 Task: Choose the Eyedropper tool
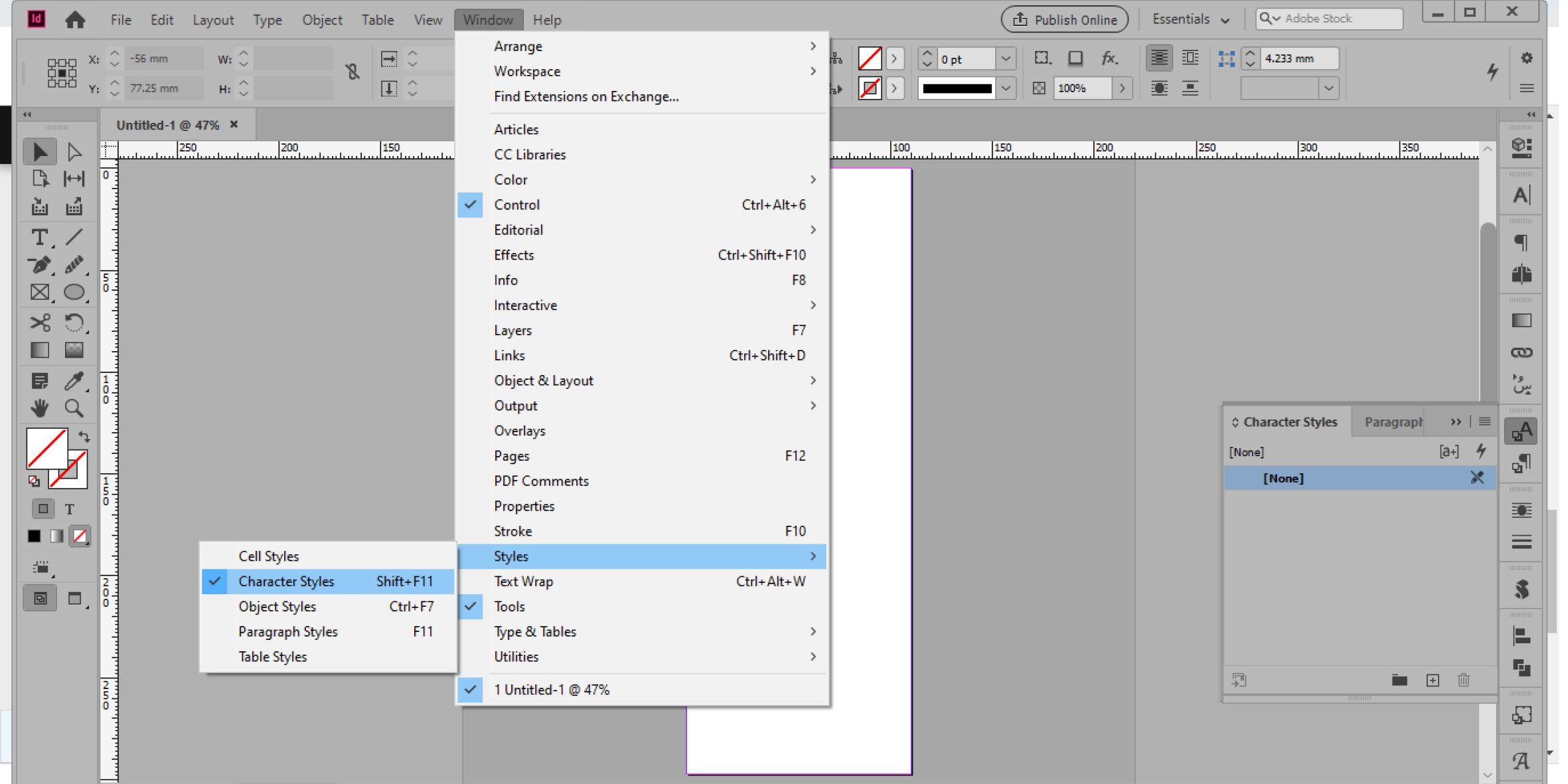tap(74, 380)
